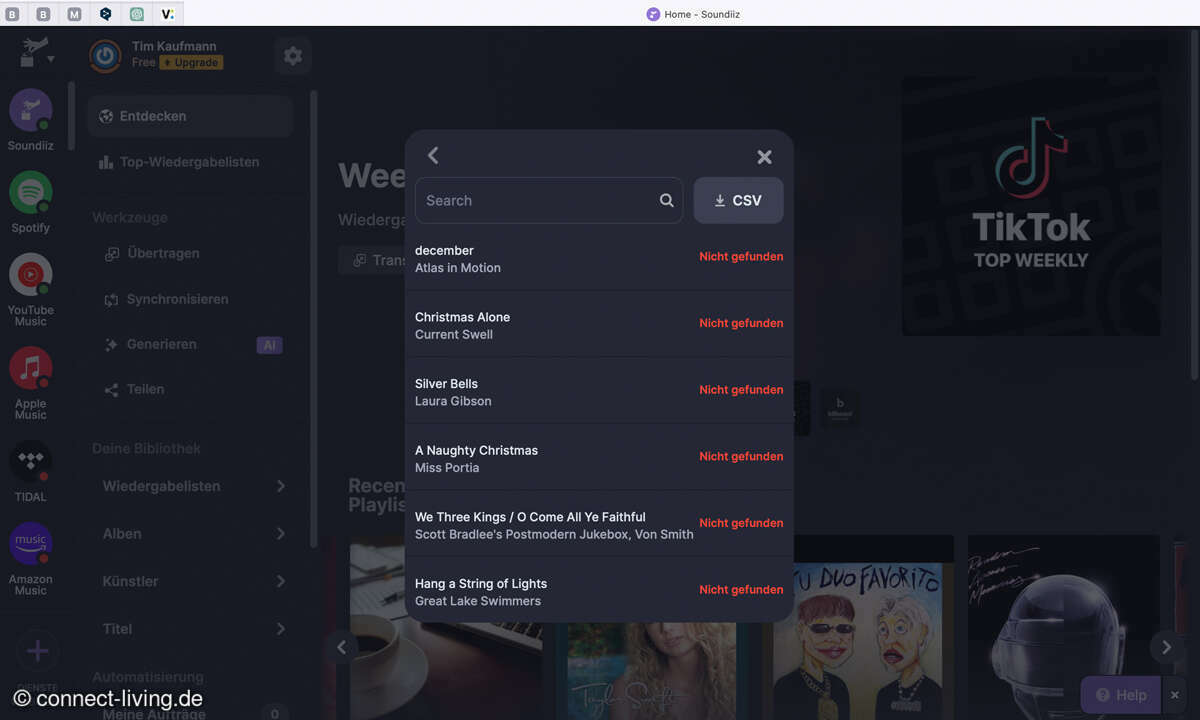Click the sidebar services scrollbar
The image size is (1200, 720).
tap(71, 115)
